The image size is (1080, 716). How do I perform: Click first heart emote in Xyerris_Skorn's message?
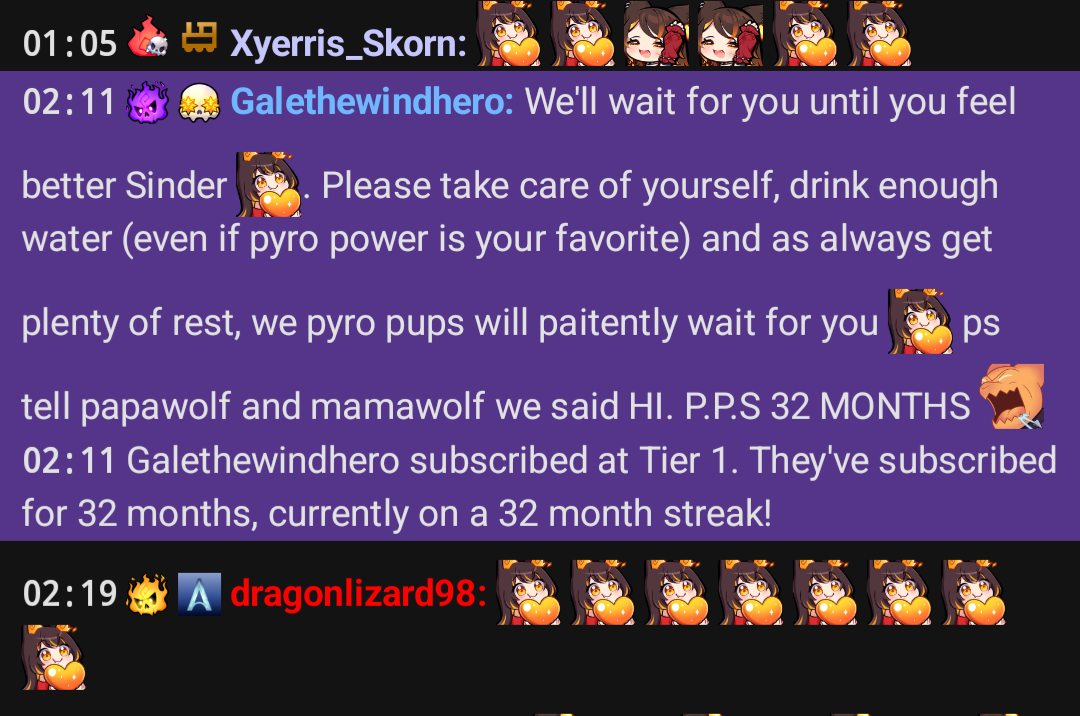pyautogui.click(x=509, y=34)
